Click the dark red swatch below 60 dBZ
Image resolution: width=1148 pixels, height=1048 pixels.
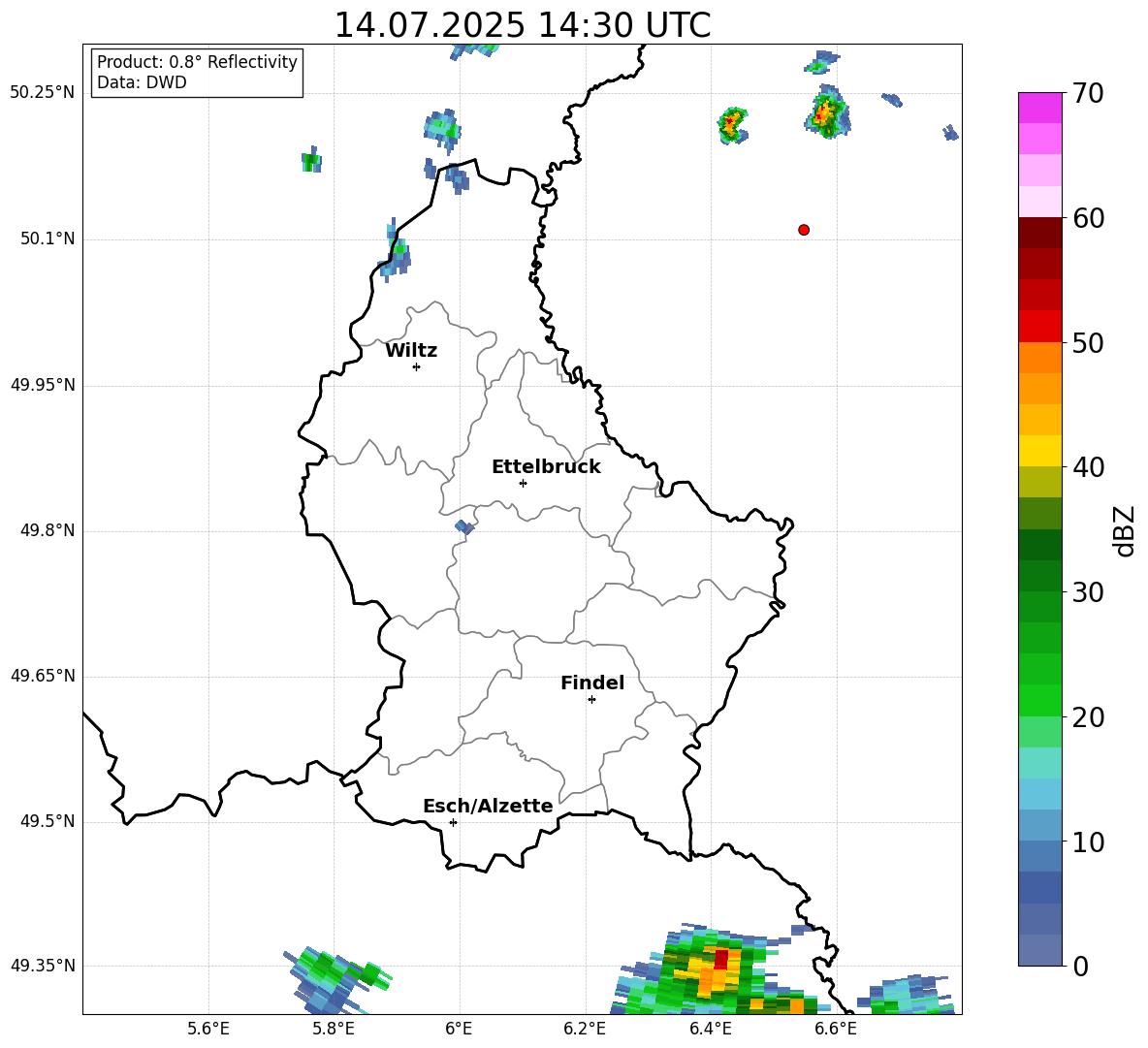tap(1039, 233)
